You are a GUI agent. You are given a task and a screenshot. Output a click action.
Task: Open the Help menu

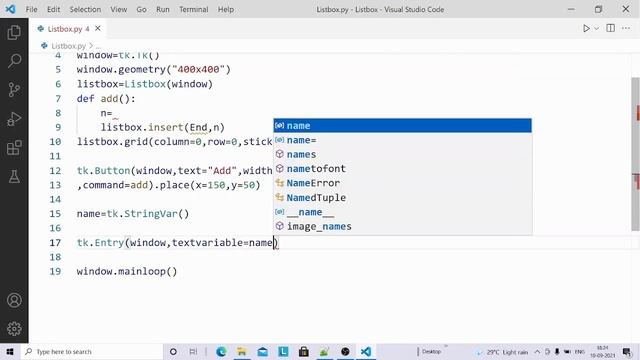(226, 9)
